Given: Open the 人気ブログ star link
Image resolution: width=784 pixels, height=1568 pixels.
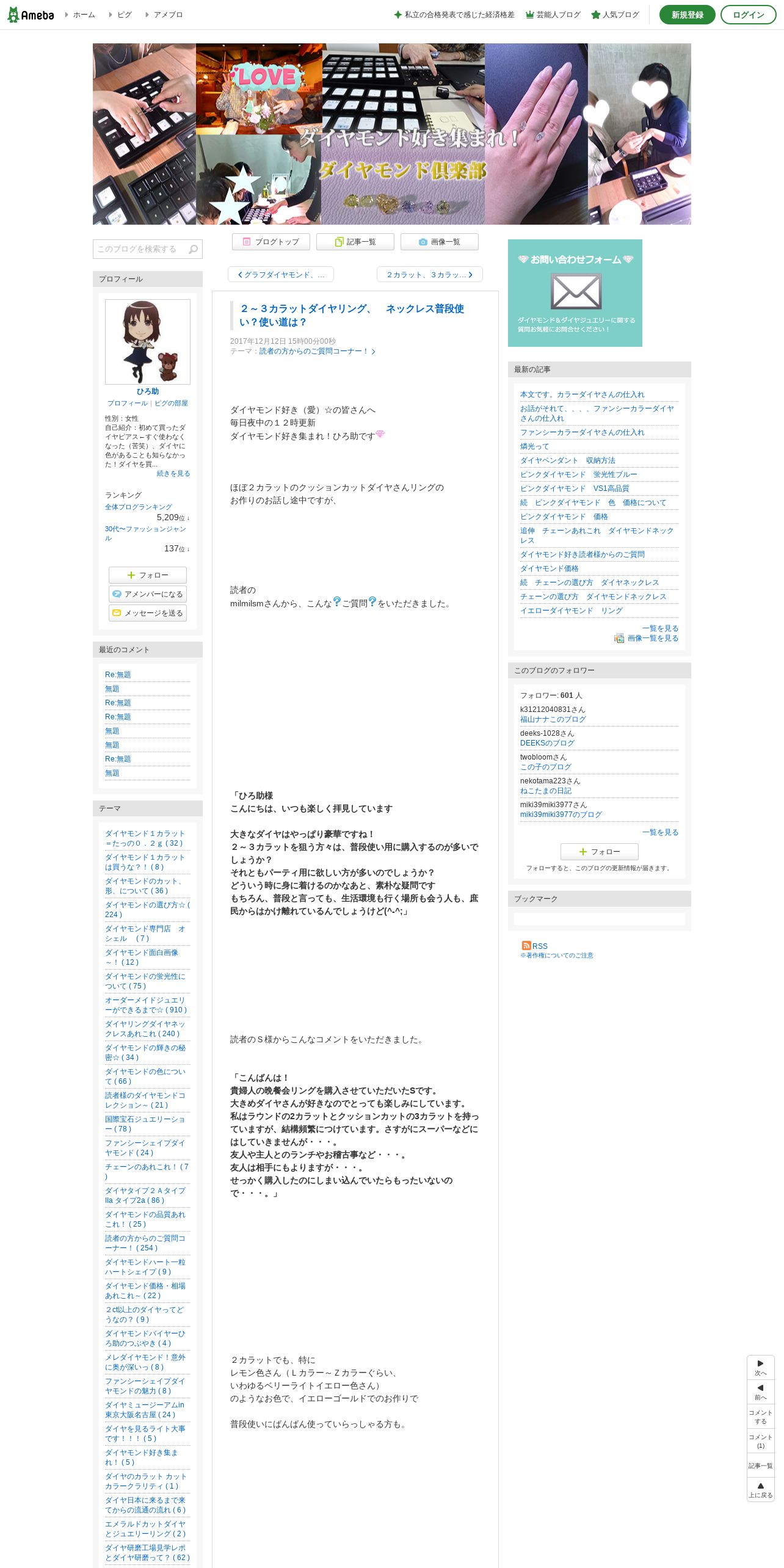Looking at the screenshot, I should pyautogui.click(x=615, y=15).
